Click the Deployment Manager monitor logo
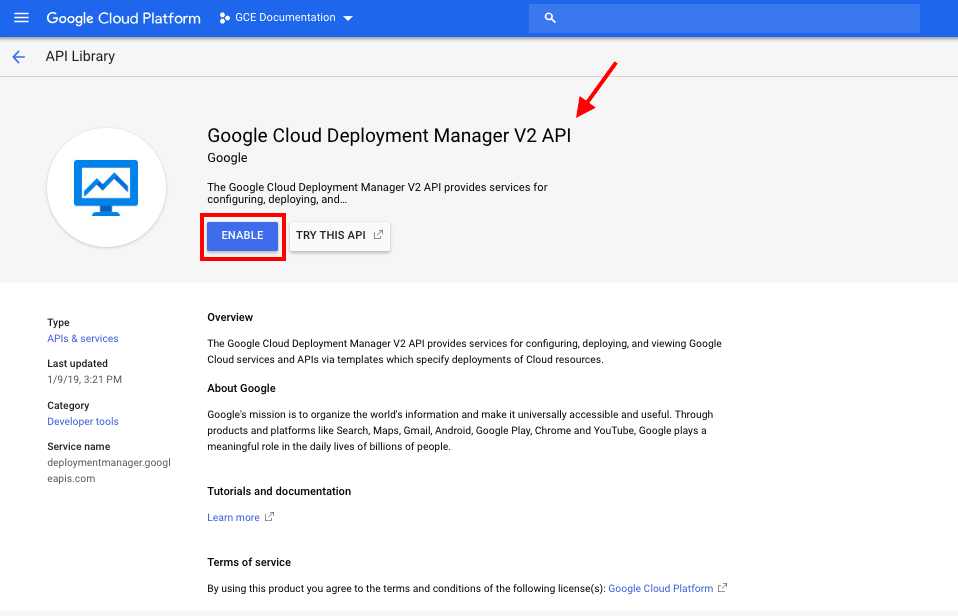The width and height of the screenshot is (958, 616). (x=106, y=188)
